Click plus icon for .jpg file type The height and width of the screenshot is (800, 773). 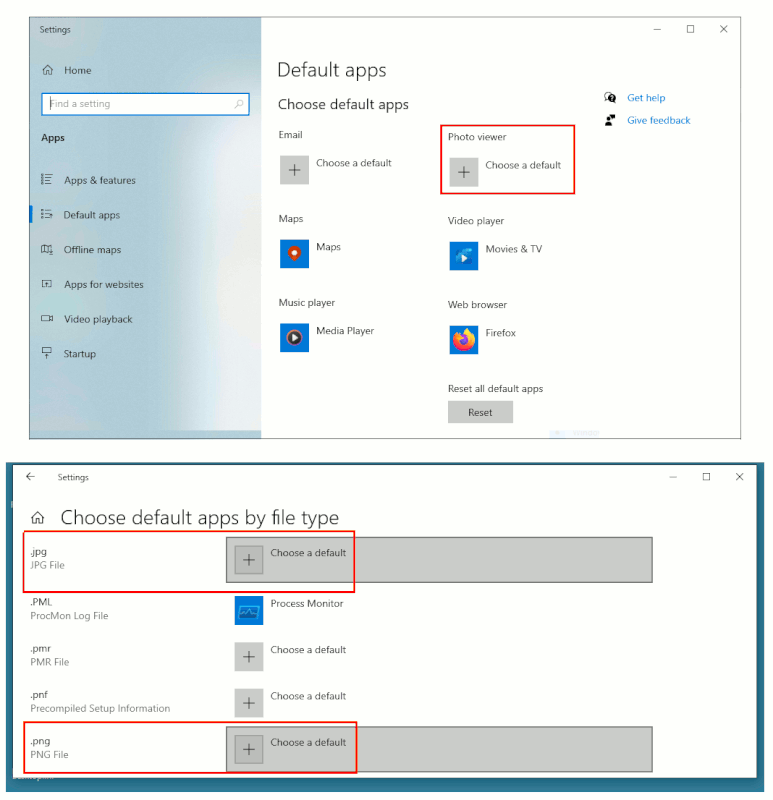click(x=249, y=560)
